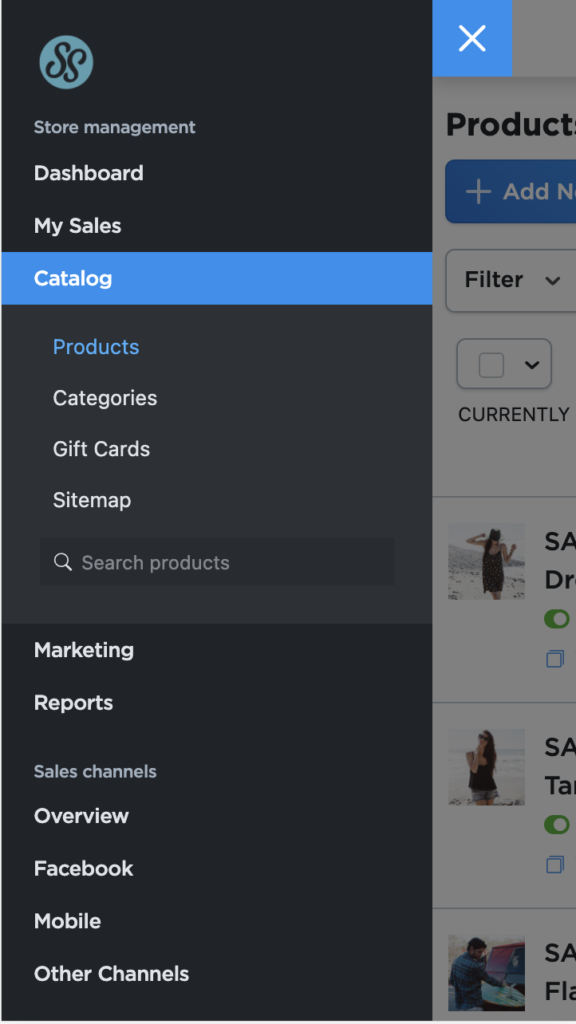Click the Search products input field
This screenshot has width=576, height=1024.
coord(217,562)
